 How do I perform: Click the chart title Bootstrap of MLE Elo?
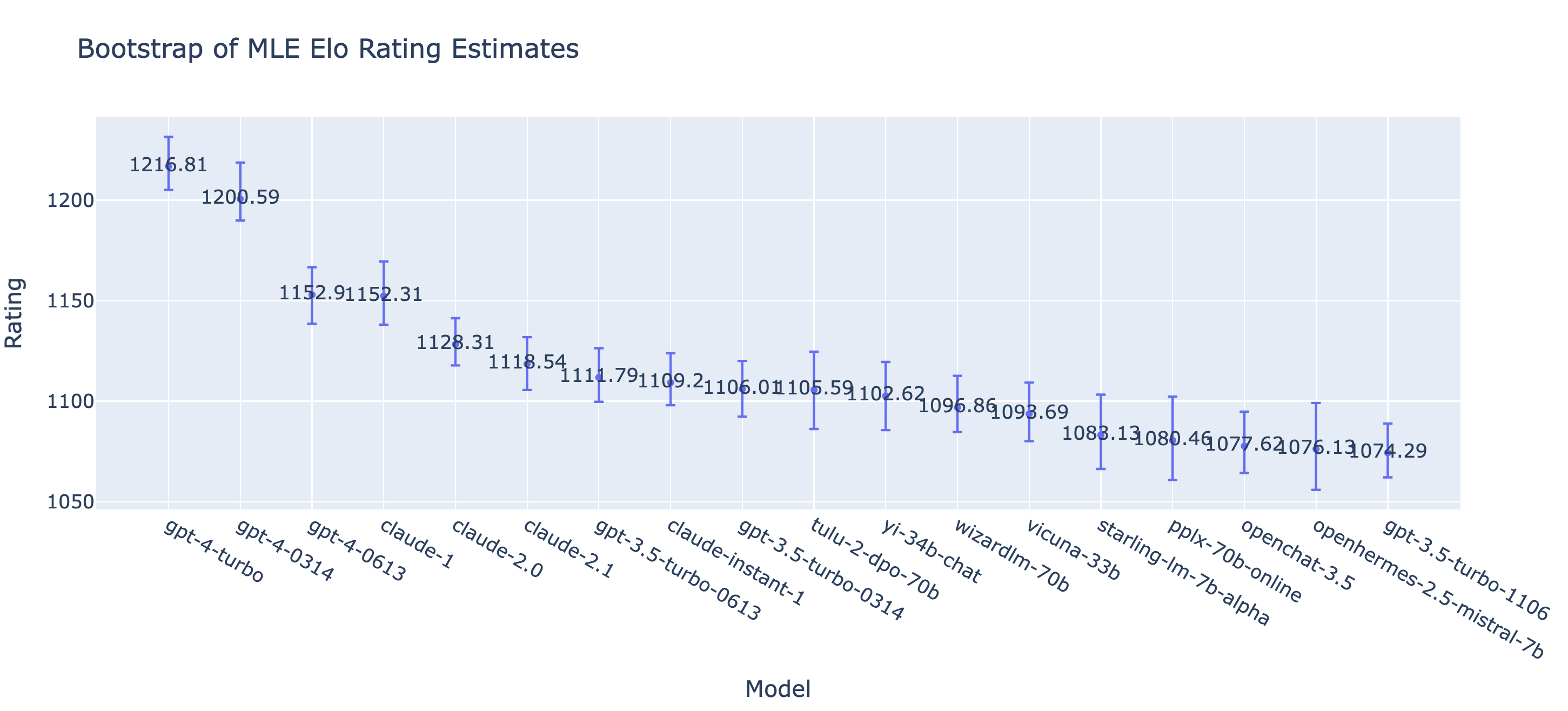(x=327, y=49)
